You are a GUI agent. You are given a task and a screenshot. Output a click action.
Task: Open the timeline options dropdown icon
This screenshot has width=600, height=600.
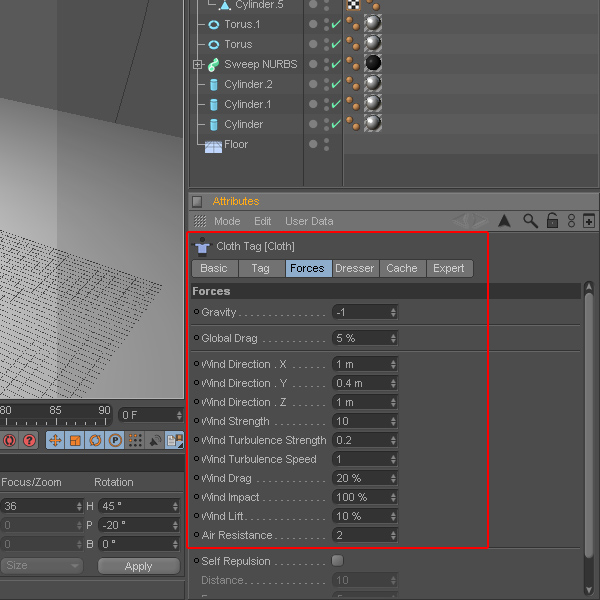click(x=174, y=440)
